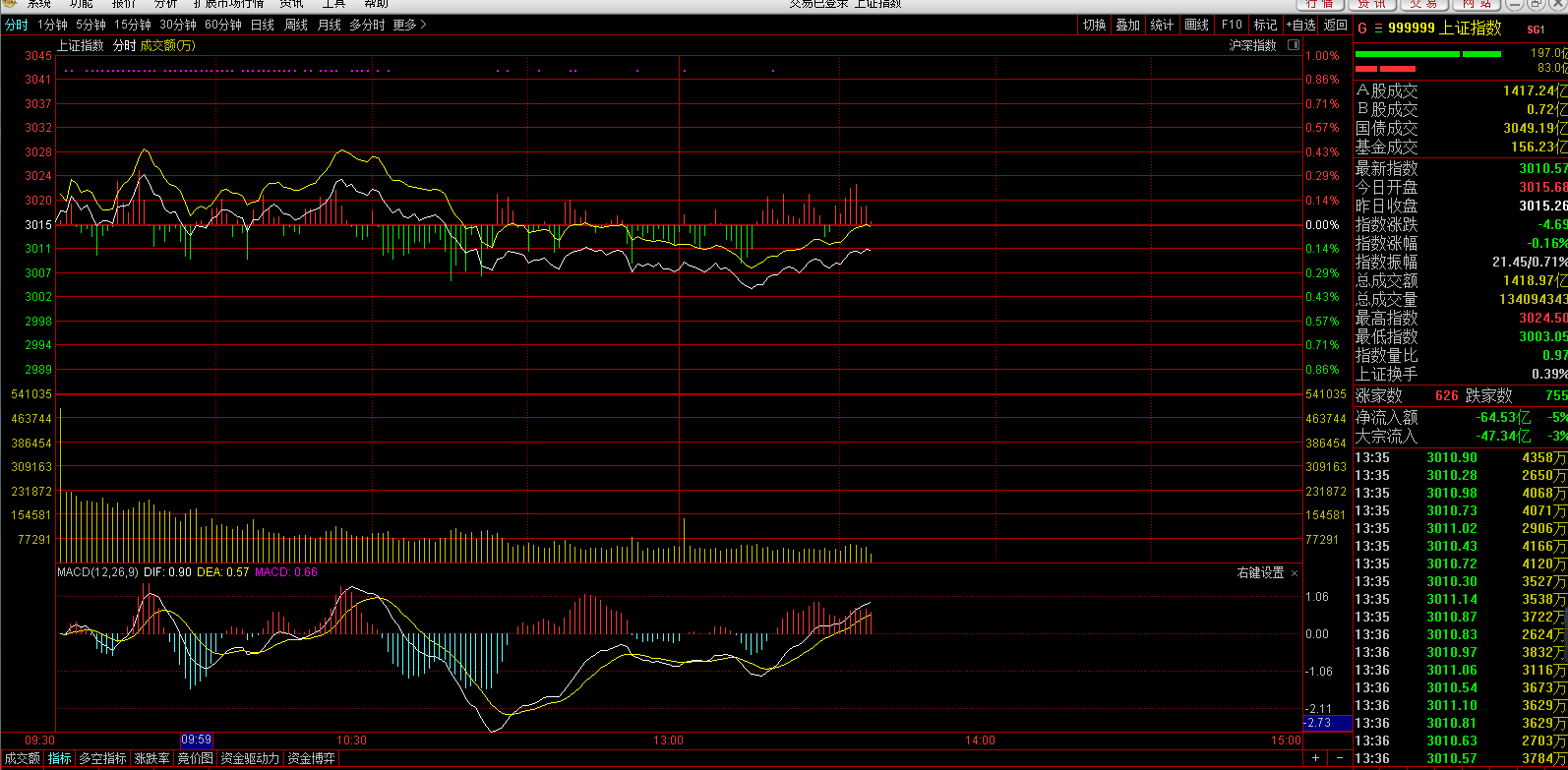Click the -2.73 highlighted MACD axis value
The image size is (1568, 770).
(x=1328, y=723)
